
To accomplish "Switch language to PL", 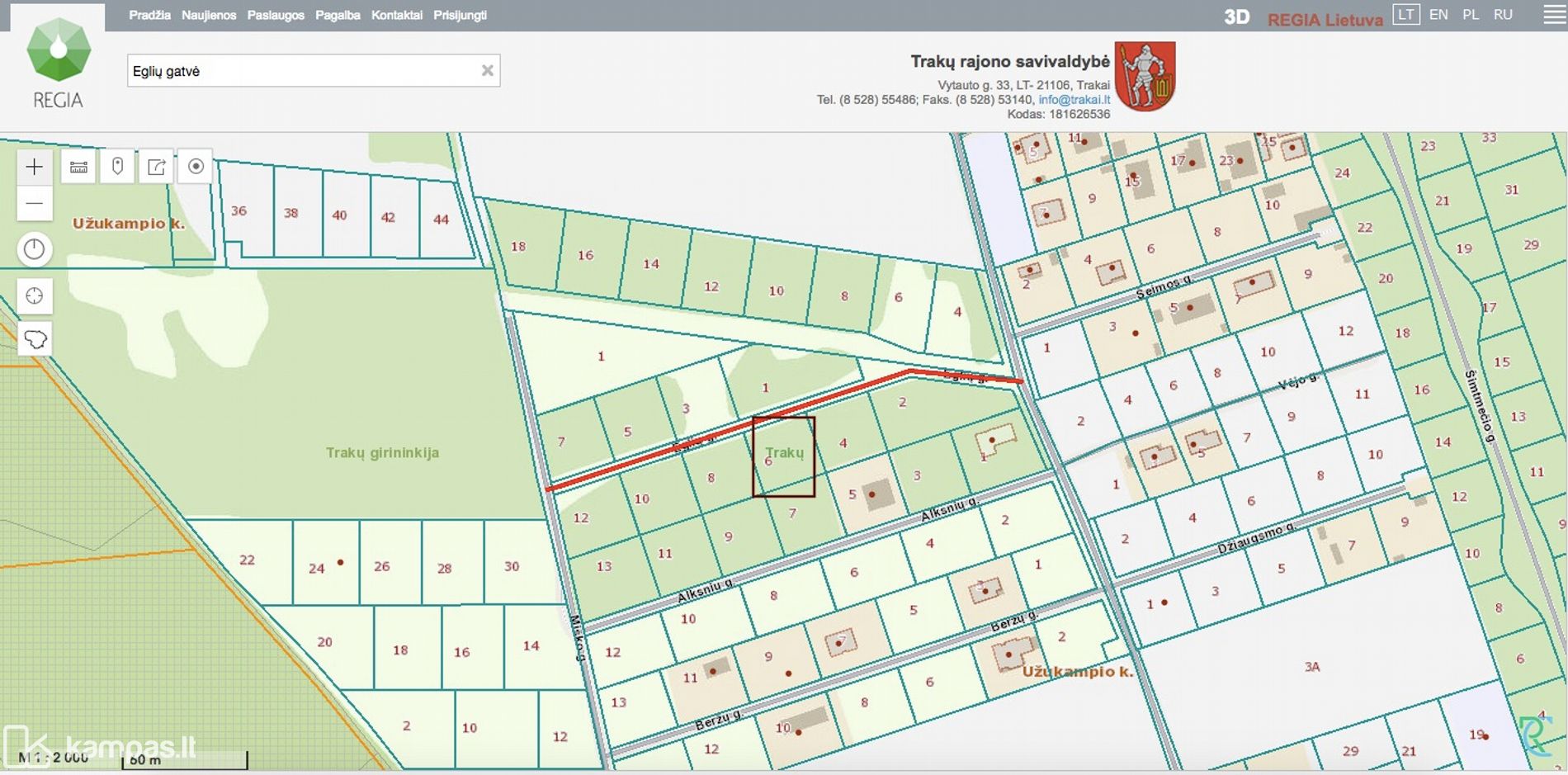I will coord(1470,15).
